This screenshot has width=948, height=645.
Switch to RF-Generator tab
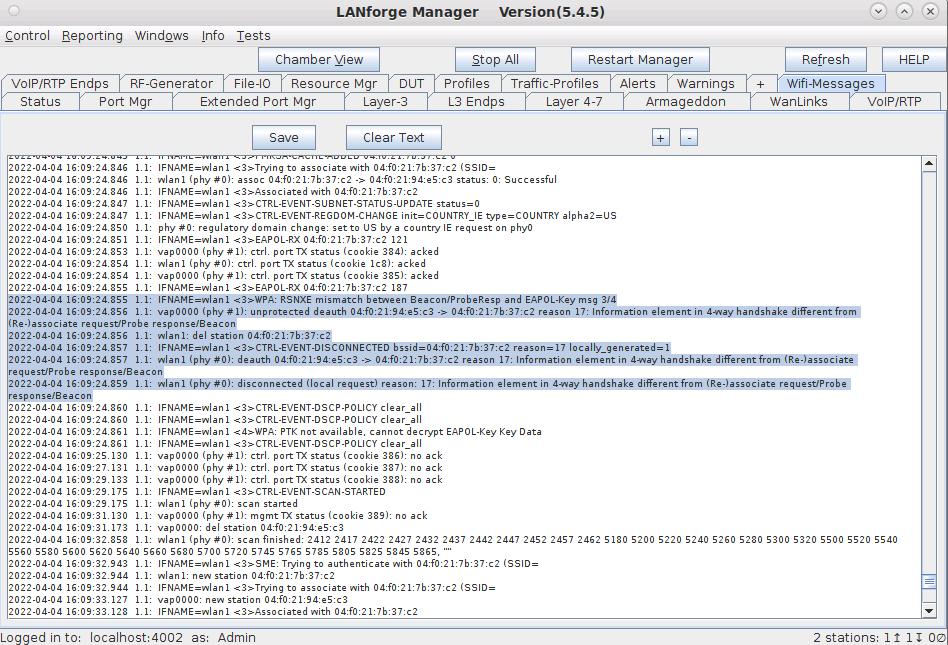point(171,83)
